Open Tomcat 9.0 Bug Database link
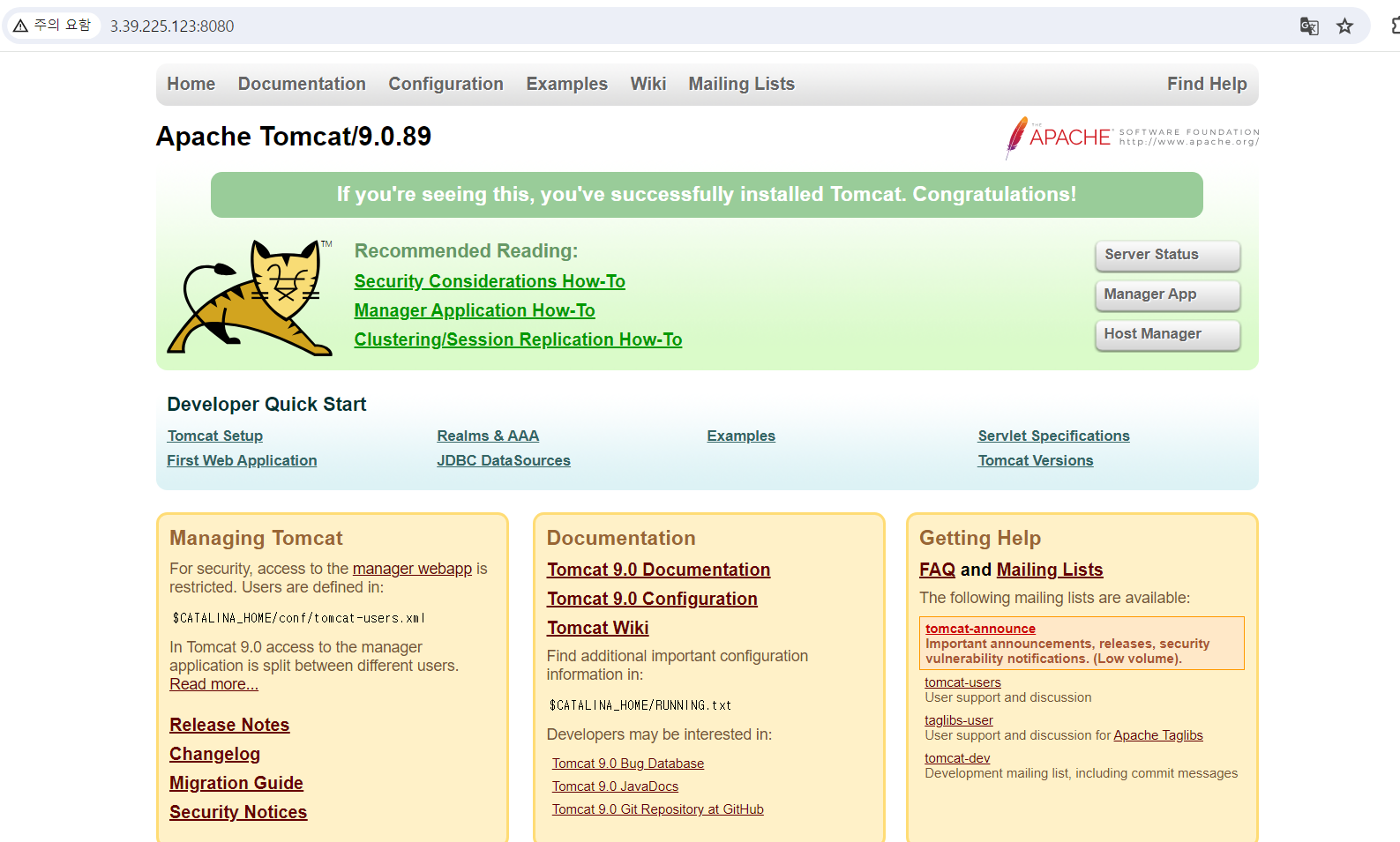Viewport: 1400px width, 842px height. point(628,764)
